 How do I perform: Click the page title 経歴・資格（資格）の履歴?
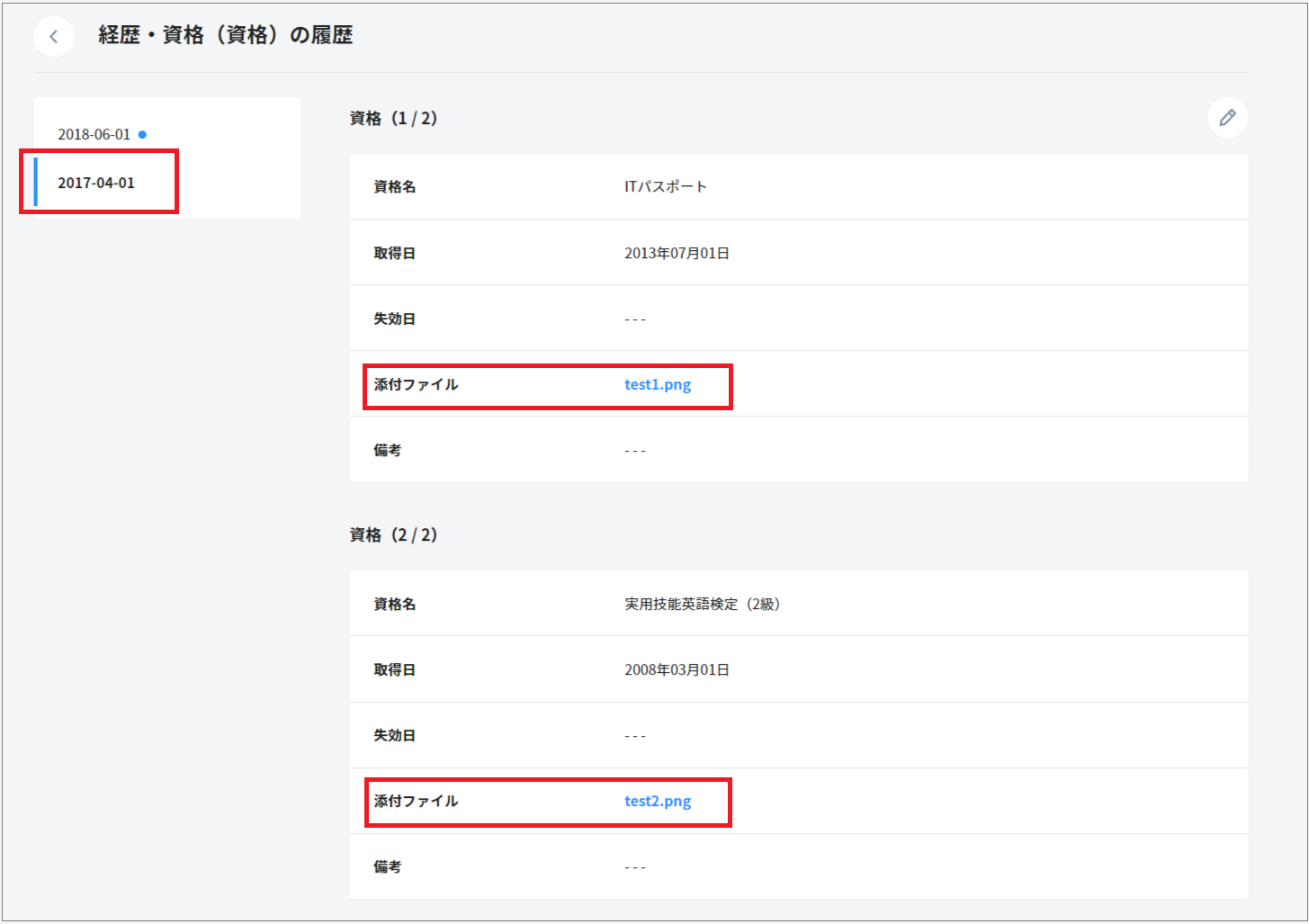click(x=225, y=35)
